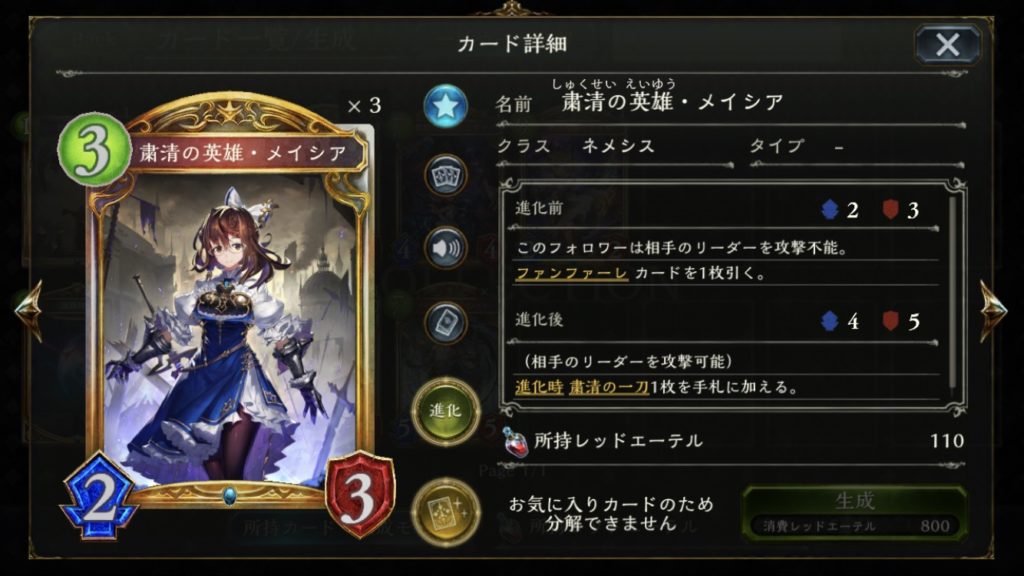Play the card voice speaker icon
The image size is (1024, 576).
pos(445,248)
